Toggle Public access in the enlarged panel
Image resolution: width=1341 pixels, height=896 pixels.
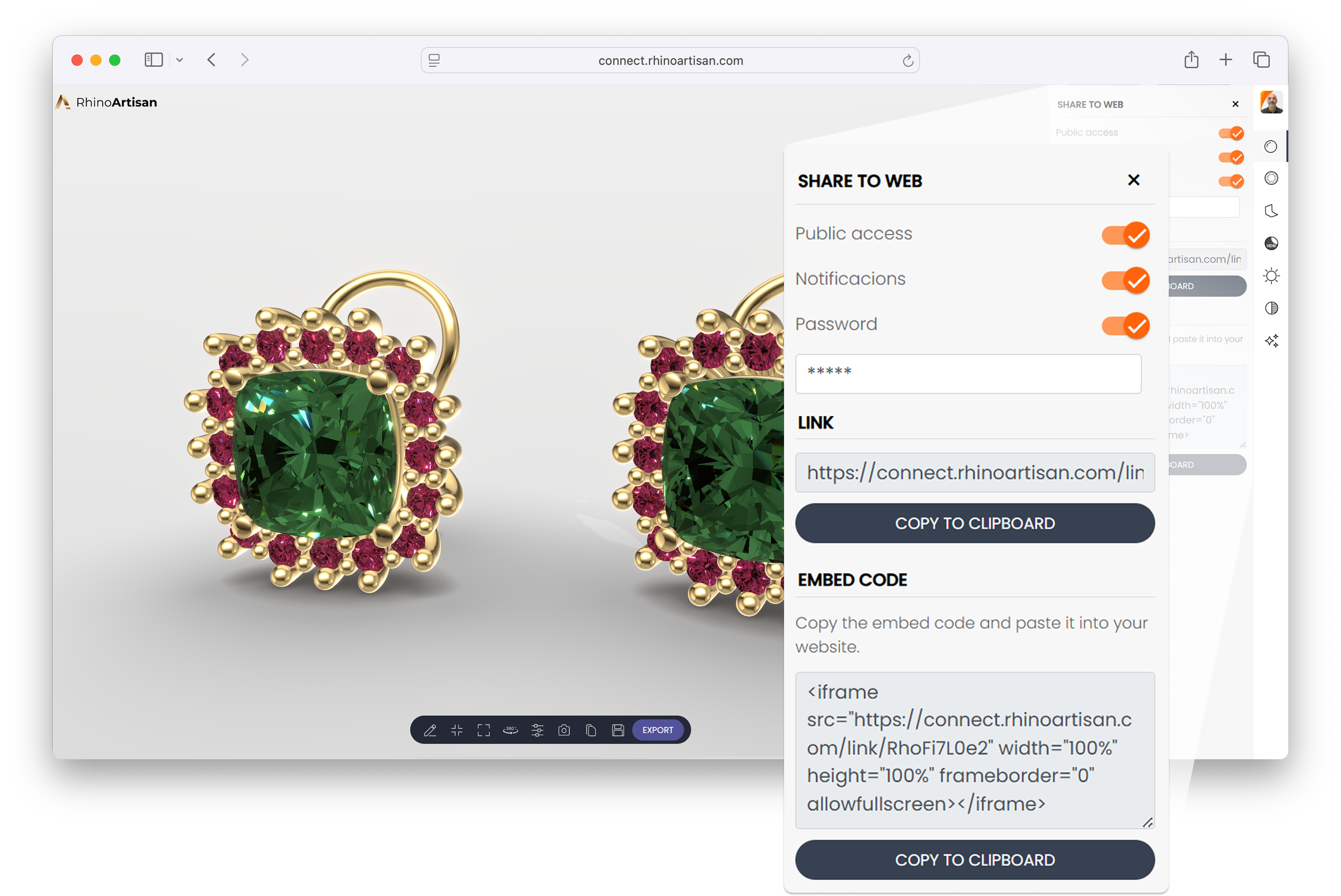[x=1126, y=235]
